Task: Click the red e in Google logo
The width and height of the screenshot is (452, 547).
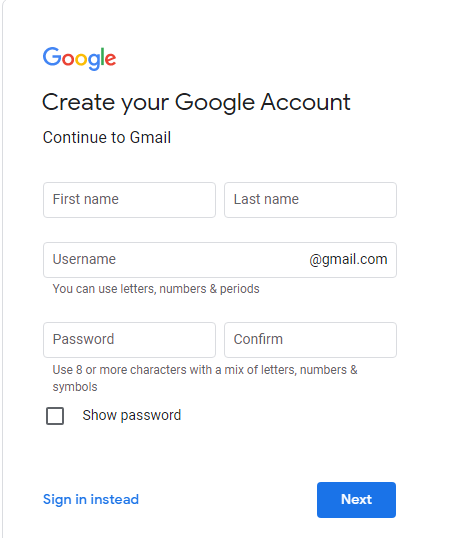Action: (x=110, y=60)
